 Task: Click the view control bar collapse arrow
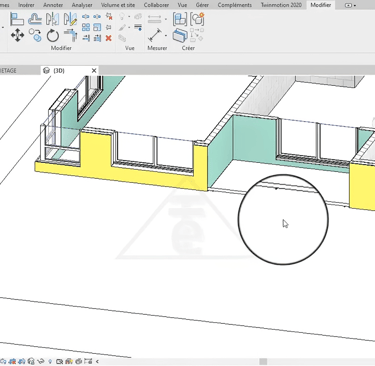[x=97, y=361]
